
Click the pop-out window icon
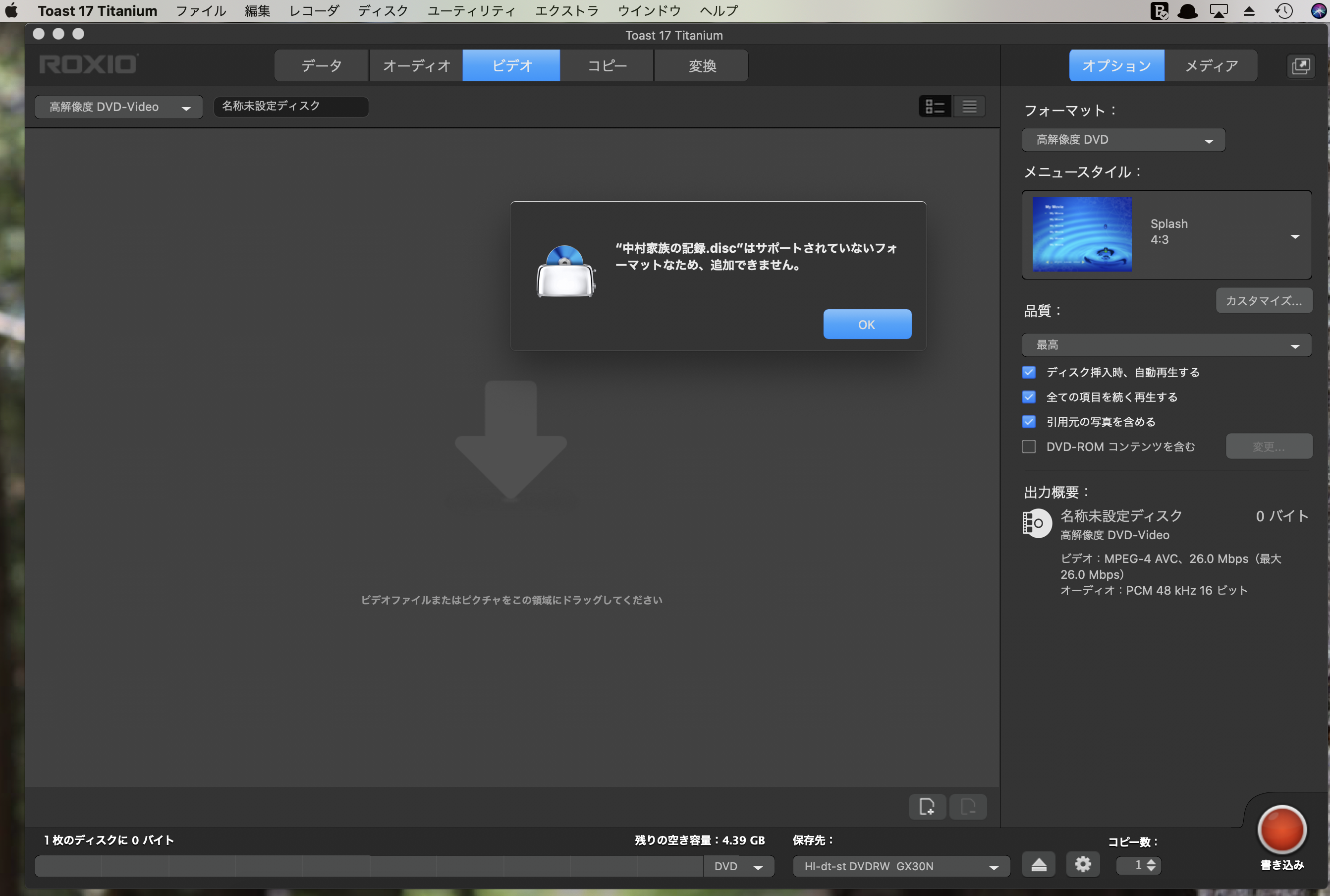[1301, 66]
